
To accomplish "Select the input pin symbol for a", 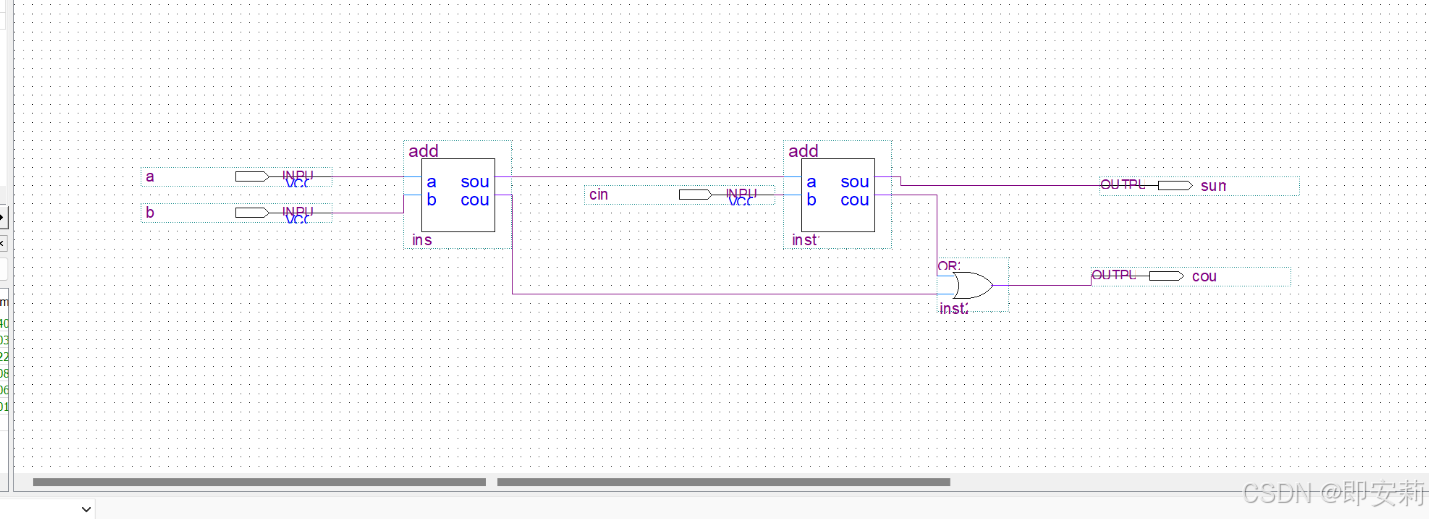I will [252, 176].
